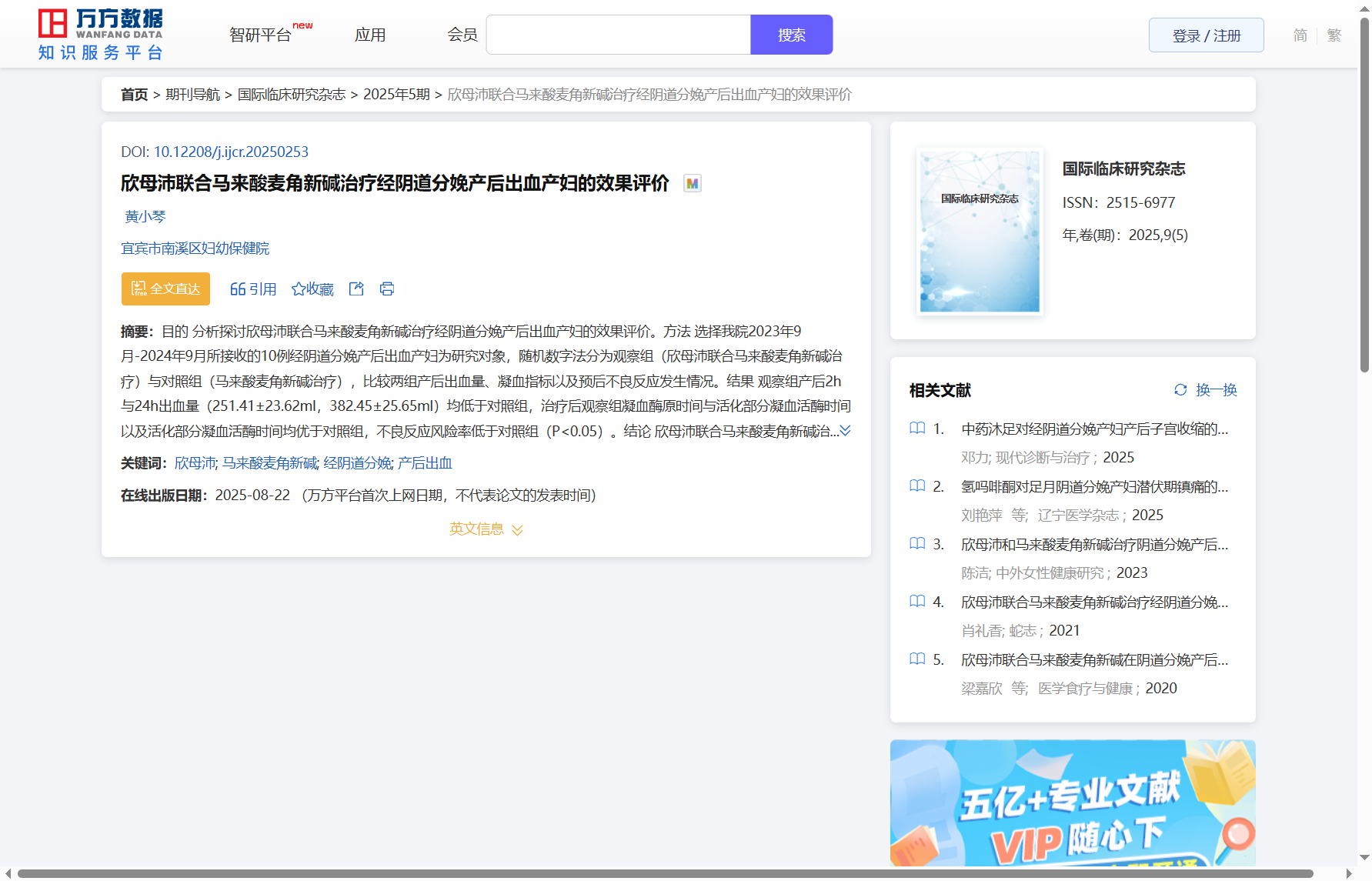Star the article with 收藏
The image size is (1372, 881).
312,289
